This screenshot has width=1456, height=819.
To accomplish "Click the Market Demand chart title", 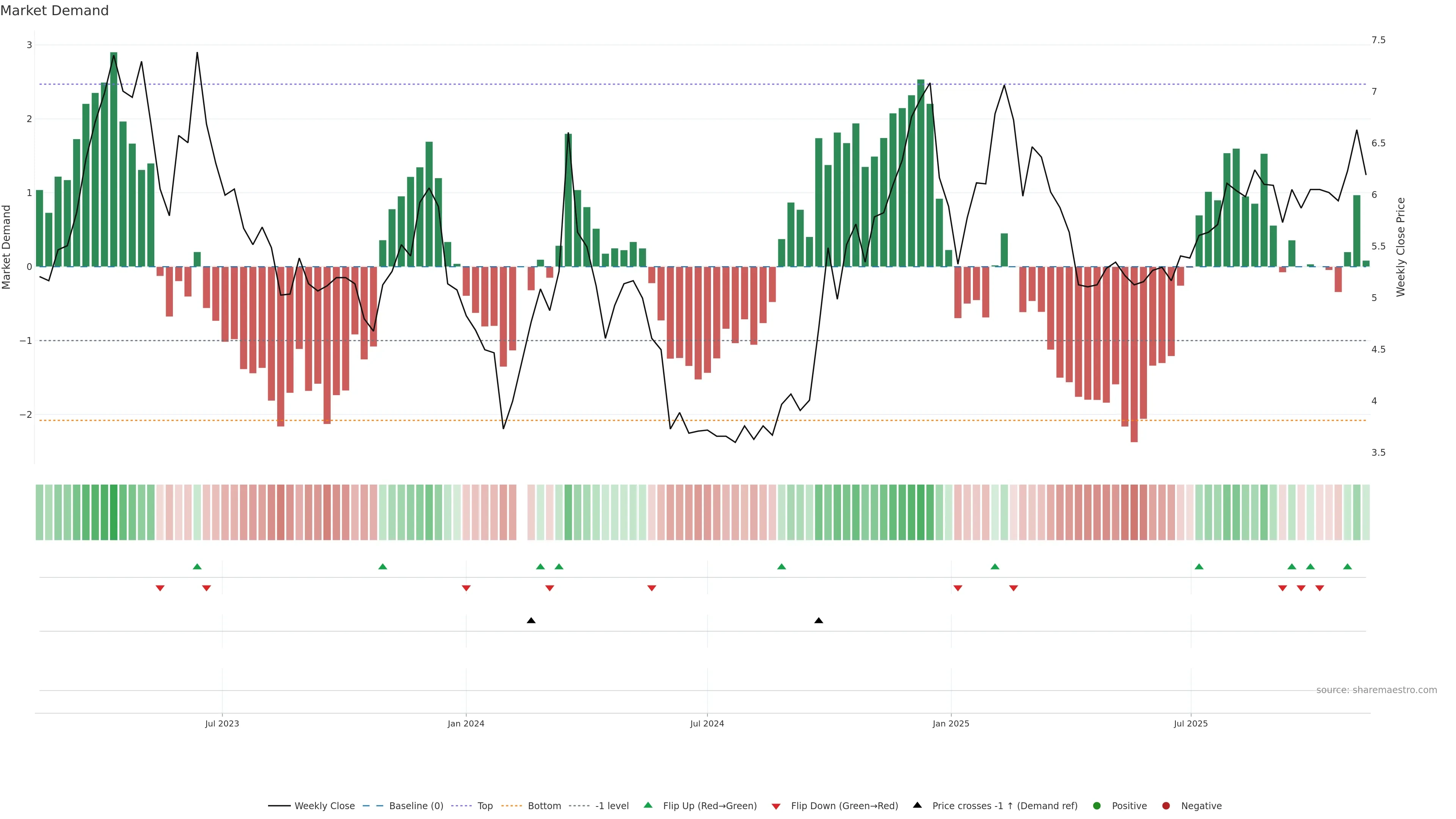I will [54, 10].
